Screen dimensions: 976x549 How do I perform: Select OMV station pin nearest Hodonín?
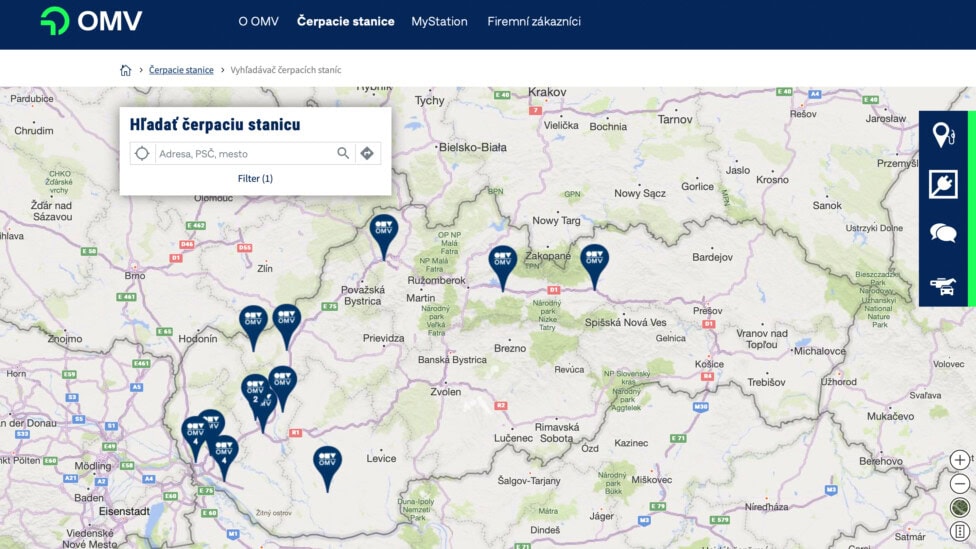(253, 321)
